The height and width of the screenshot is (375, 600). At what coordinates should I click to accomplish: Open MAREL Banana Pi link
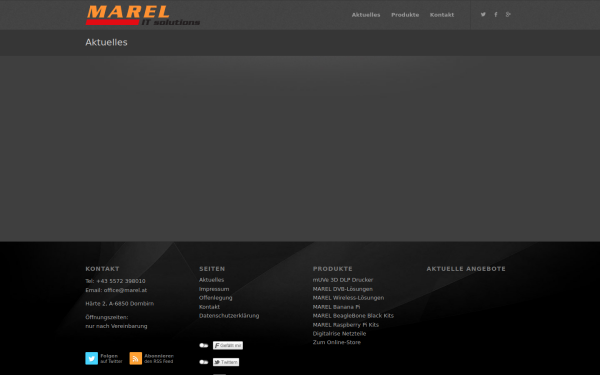[x=336, y=307]
